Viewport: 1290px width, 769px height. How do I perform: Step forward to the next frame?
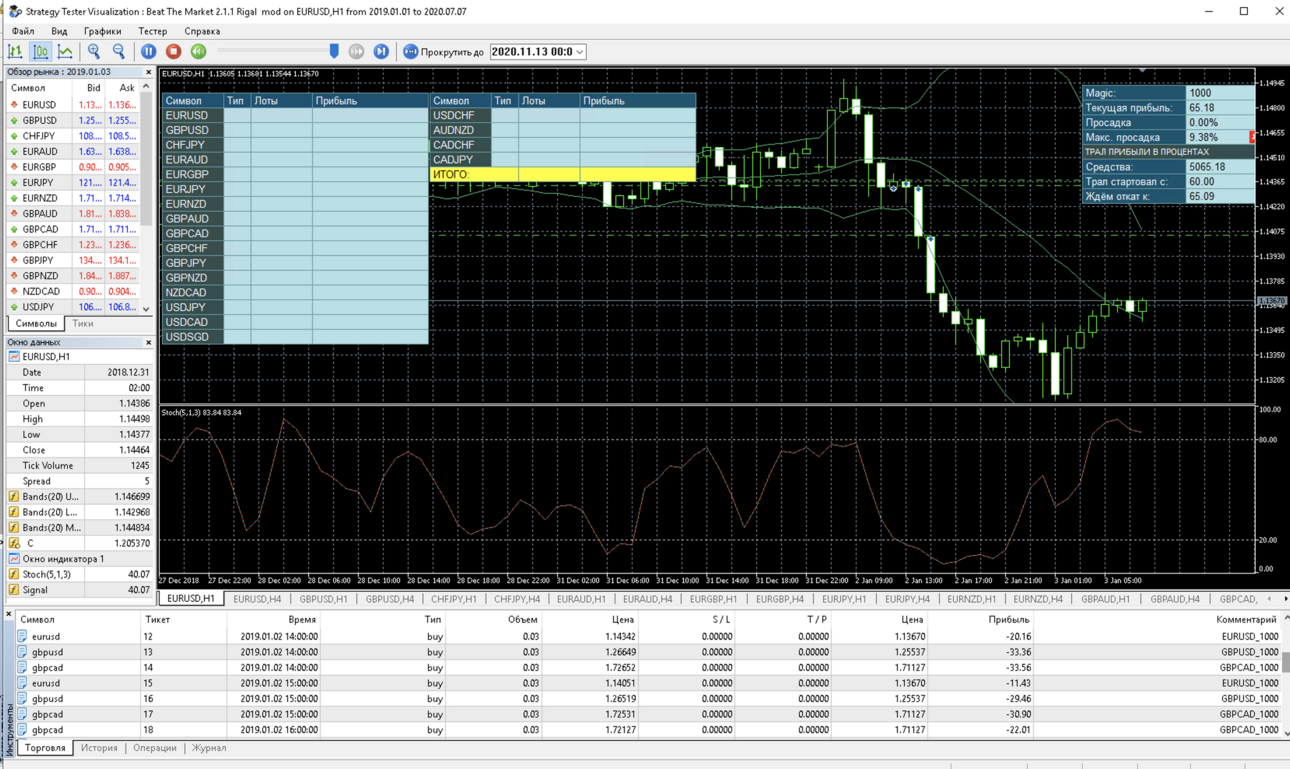(381, 51)
